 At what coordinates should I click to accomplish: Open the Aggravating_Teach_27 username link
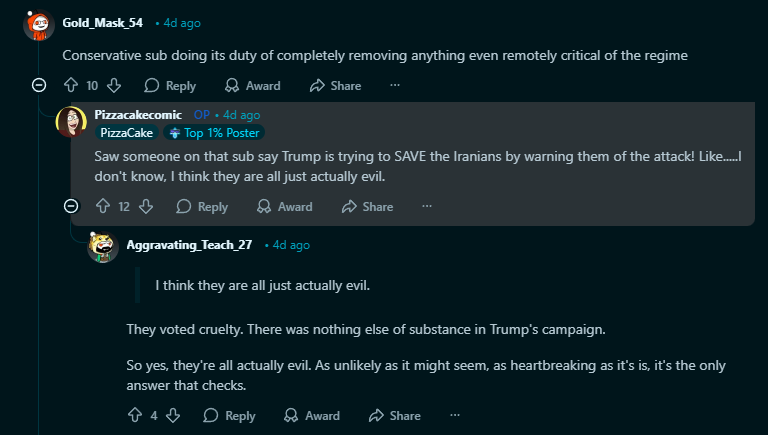pyautogui.click(x=189, y=245)
